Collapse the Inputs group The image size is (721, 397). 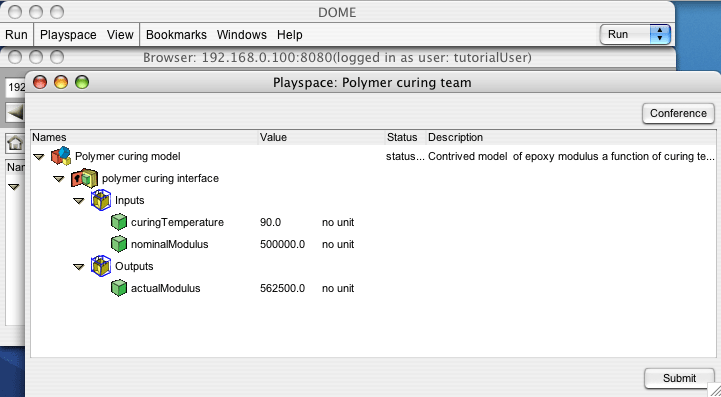click(x=79, y=201)
